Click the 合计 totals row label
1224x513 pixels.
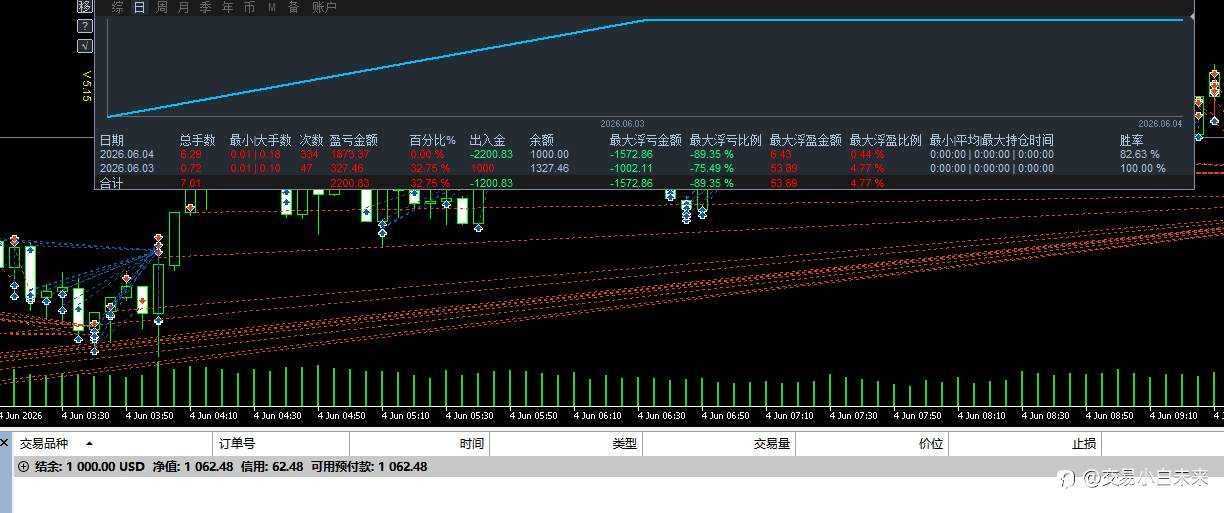coord(112,183)
